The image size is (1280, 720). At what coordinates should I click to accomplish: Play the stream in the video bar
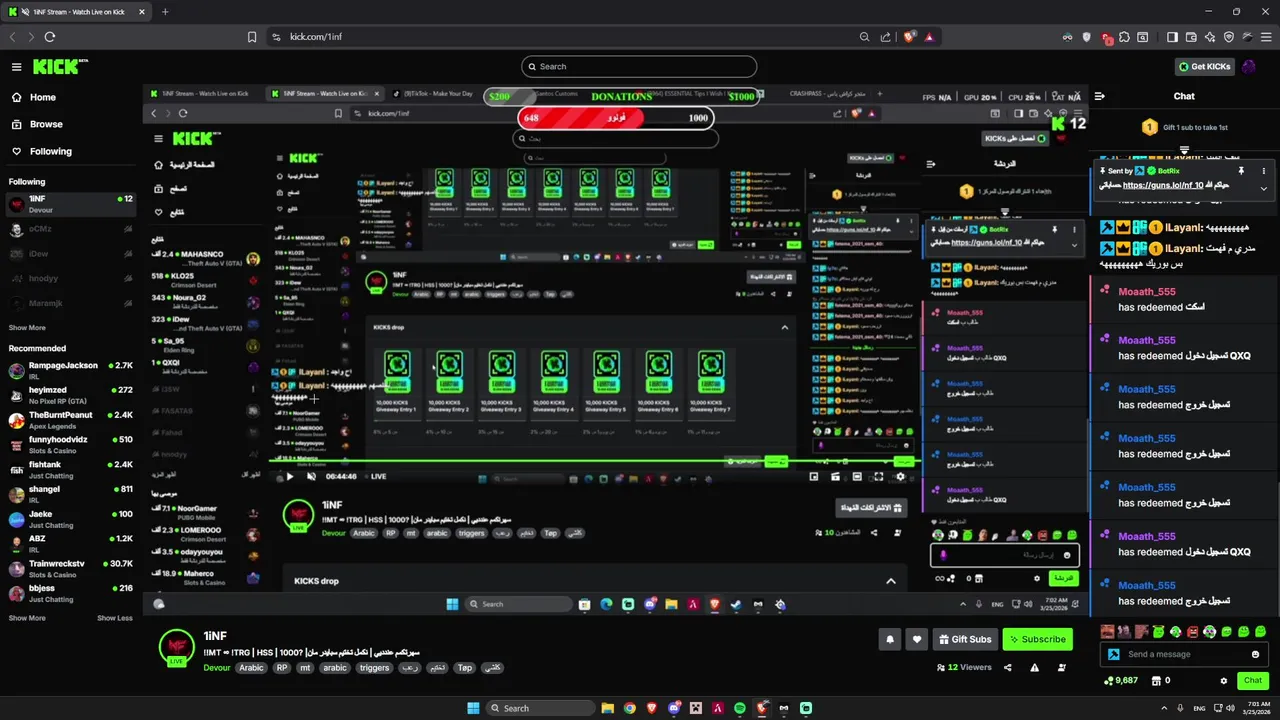(x=290, y=476)
